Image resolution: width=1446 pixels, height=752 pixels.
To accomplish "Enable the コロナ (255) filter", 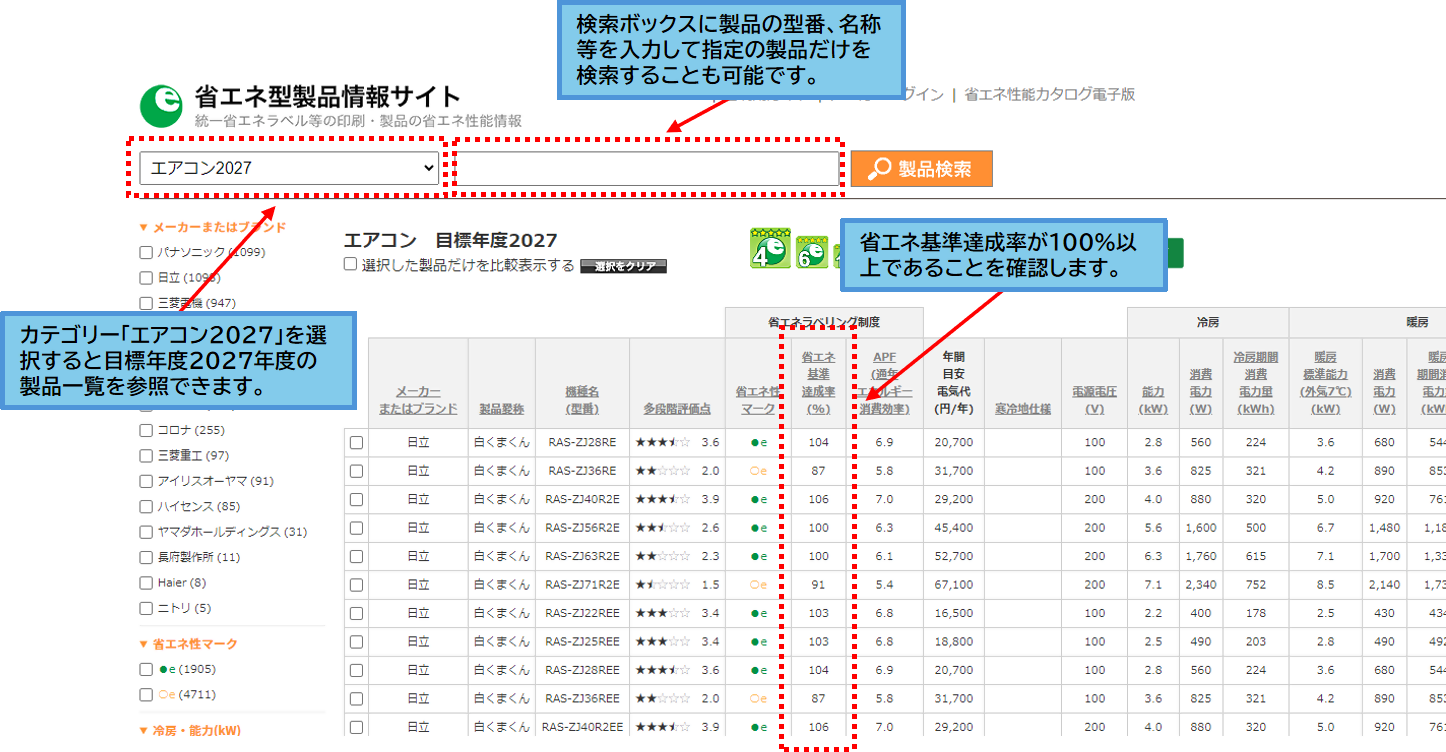I will [x=146, y=431].
